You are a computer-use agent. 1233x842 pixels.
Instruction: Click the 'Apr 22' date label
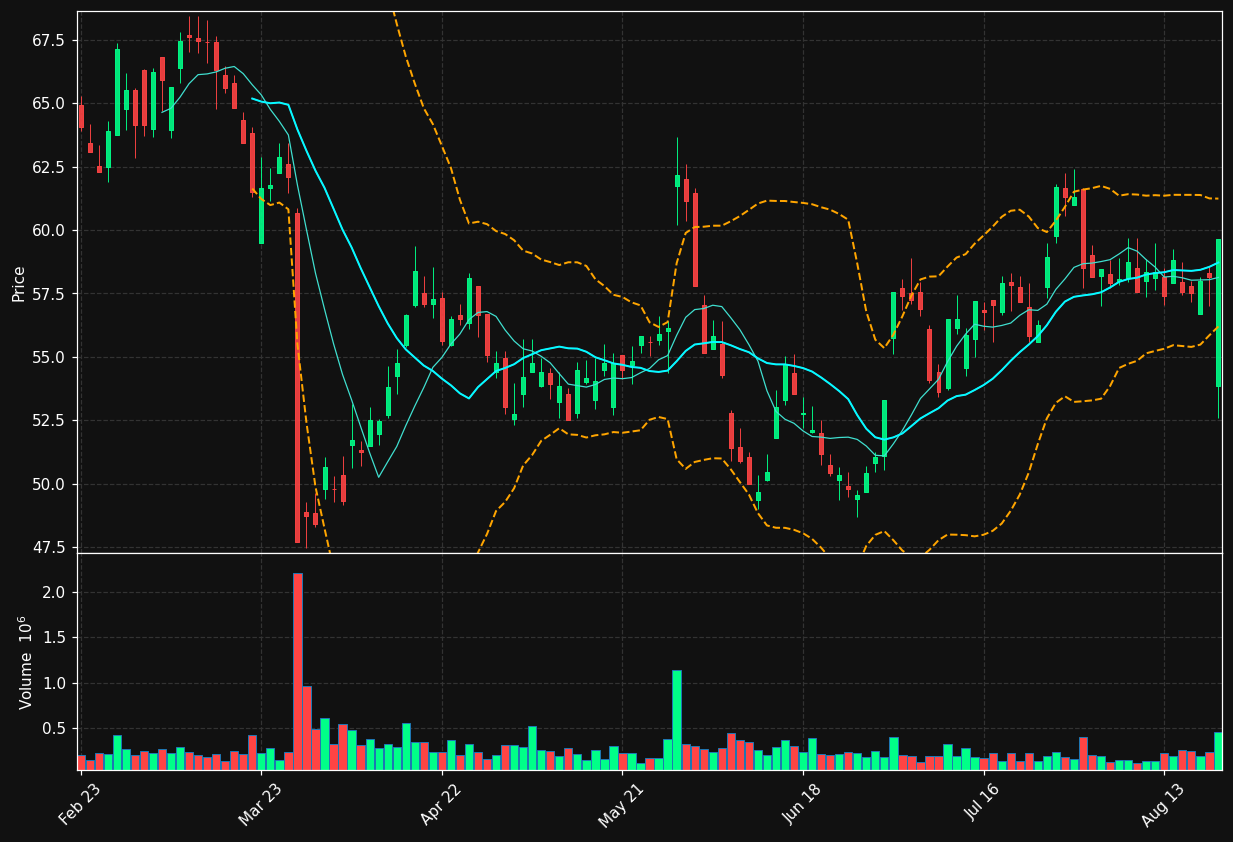[441, 806]
